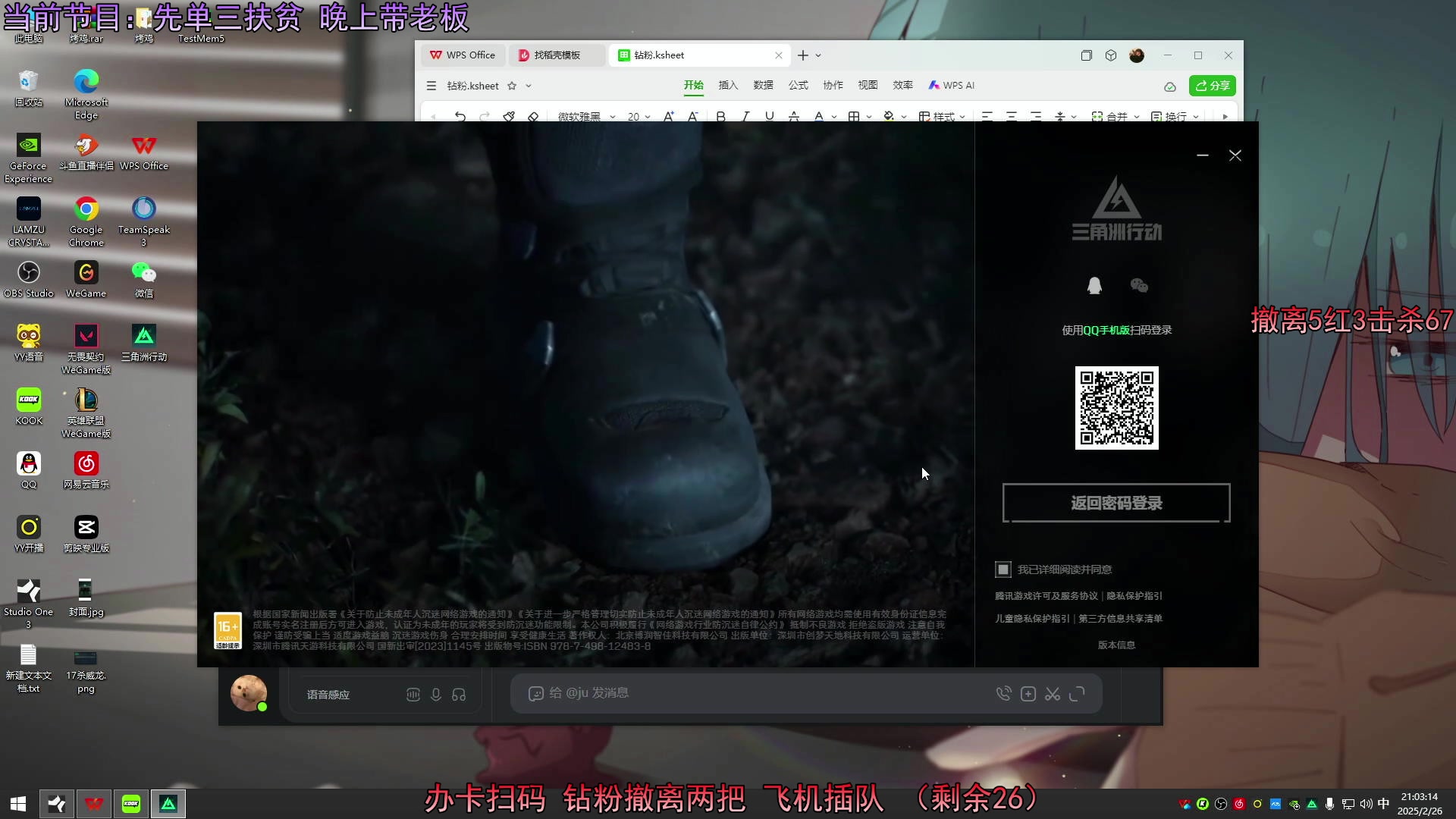Click 返回密码登录 button
Screen dimensions: 1456x819
click(x=1116, y=503)
